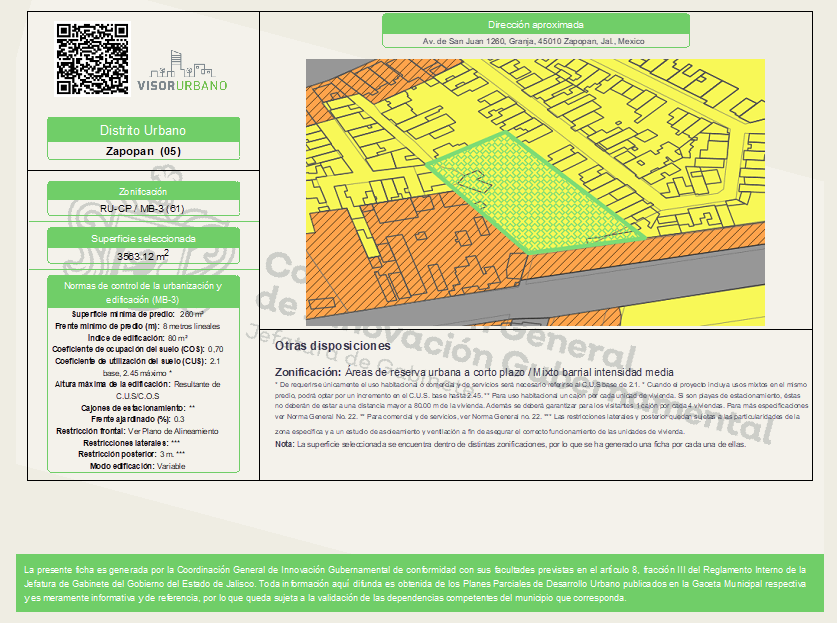Viewport: 837px width, 623px height.
Task: Click the QR code image
Action: click(x=92, y=59)
